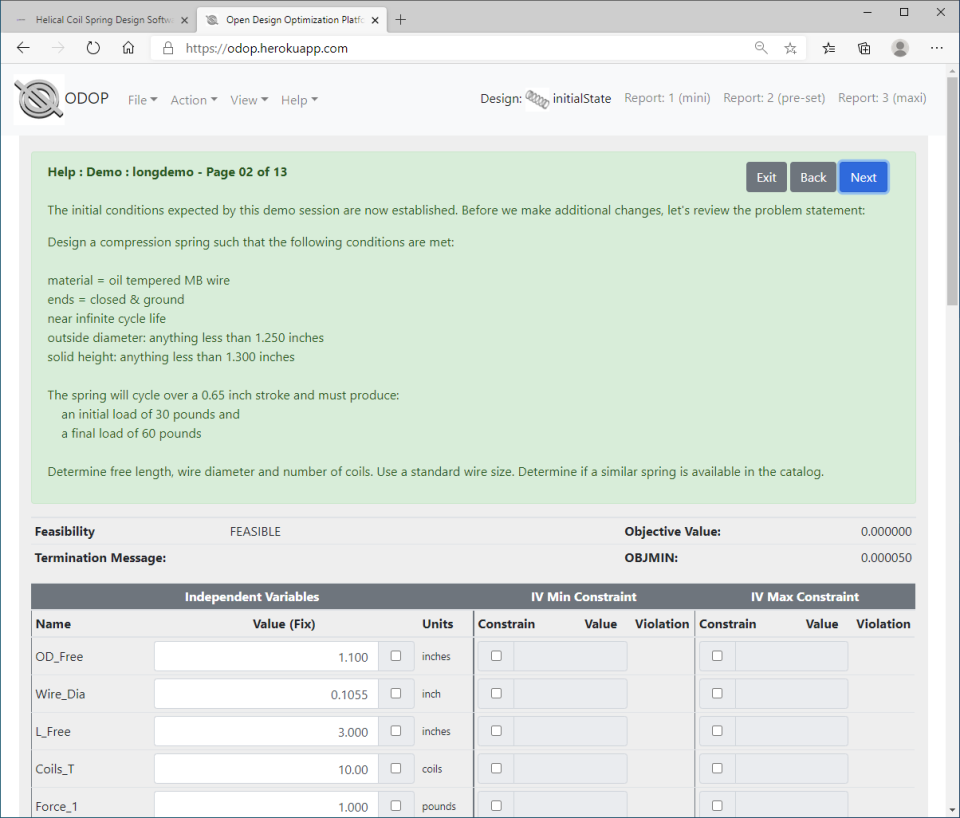Open Report: 3 (maxi)

pos(882,98)
